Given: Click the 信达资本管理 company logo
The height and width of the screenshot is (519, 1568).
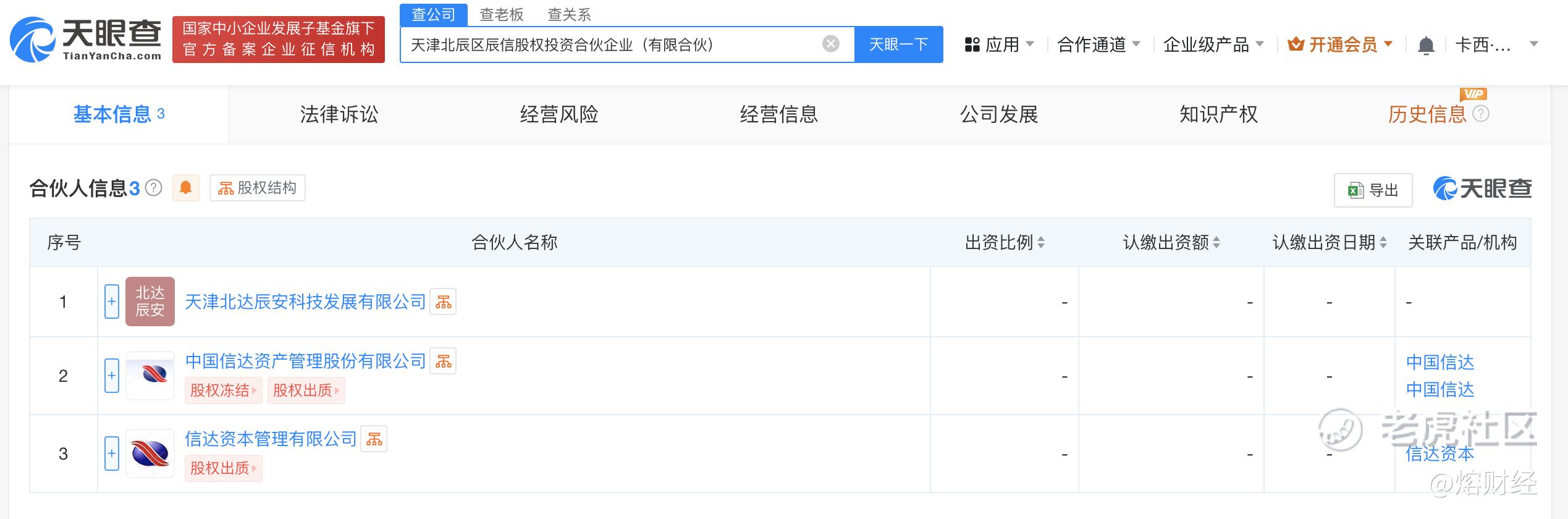Looking at the screenshot, I should 150,454.
